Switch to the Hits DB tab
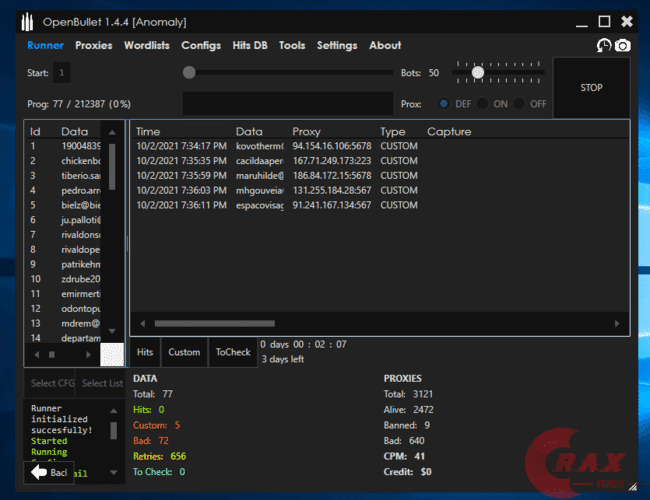This screenshot has height=500, width=650. [250, 45]
